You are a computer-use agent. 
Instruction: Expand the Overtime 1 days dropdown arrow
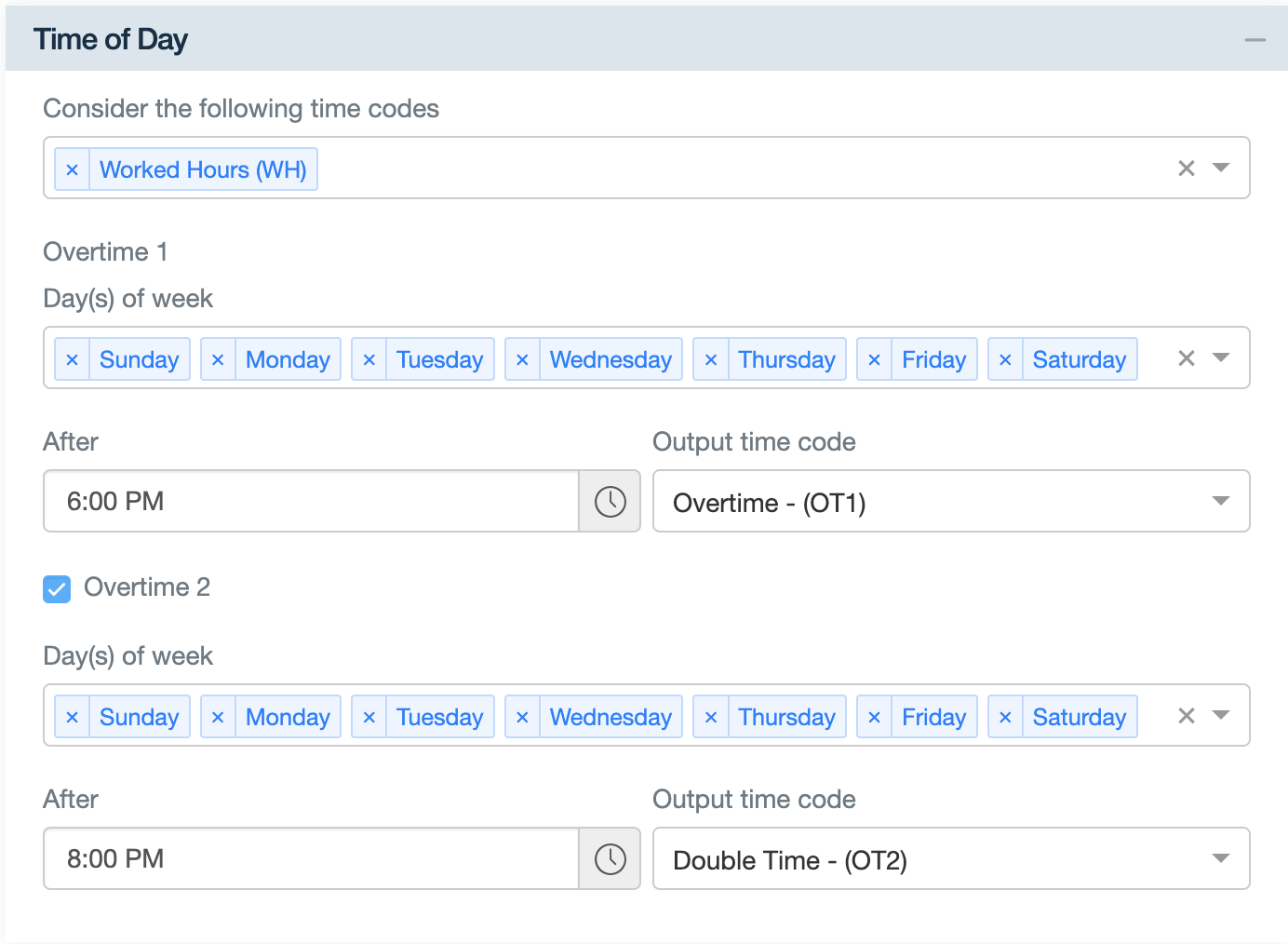coord(1220,357)
